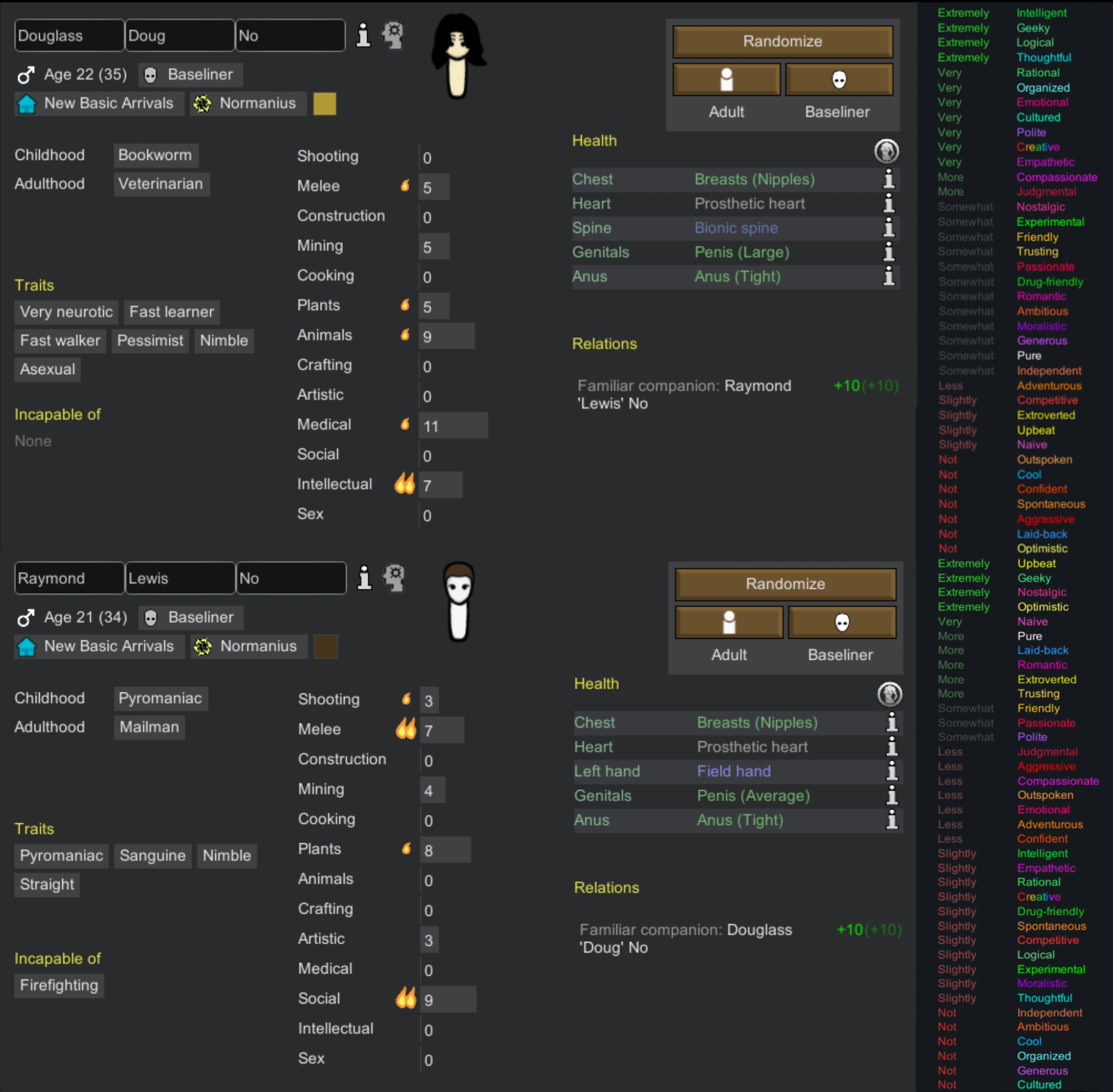
Task: Click info icon for Douglass's Prosthetic heart
Action: [888, 203]
